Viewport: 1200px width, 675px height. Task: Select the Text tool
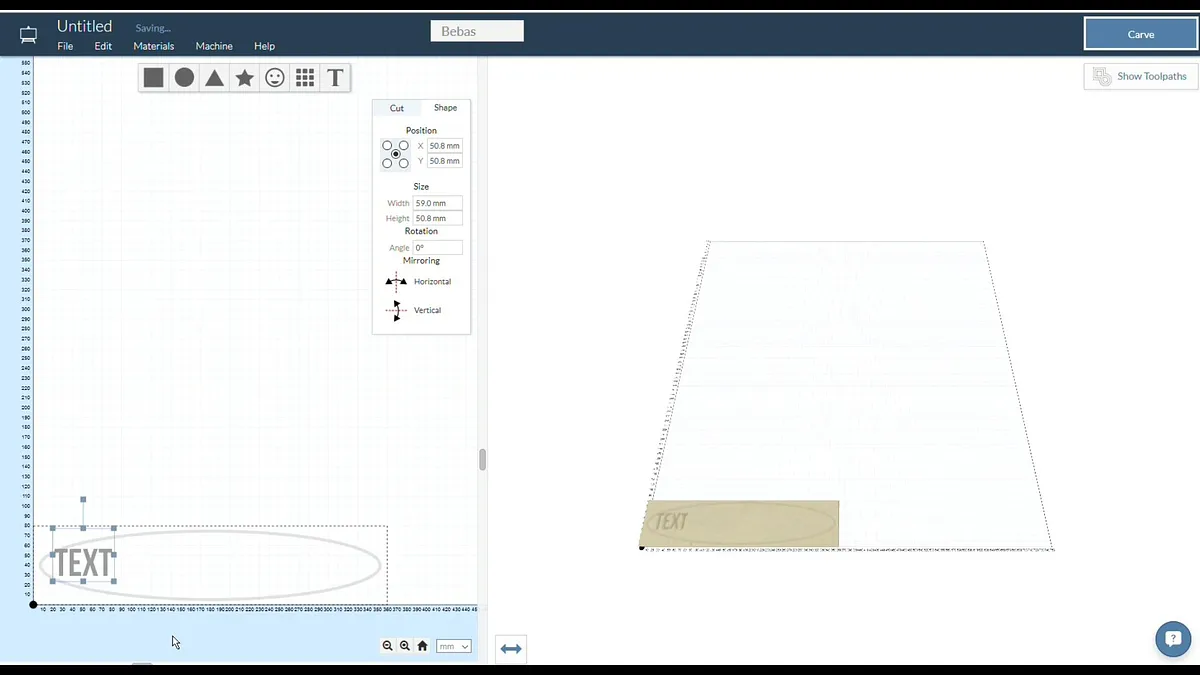pyautogui.click(x=335, y=78)
